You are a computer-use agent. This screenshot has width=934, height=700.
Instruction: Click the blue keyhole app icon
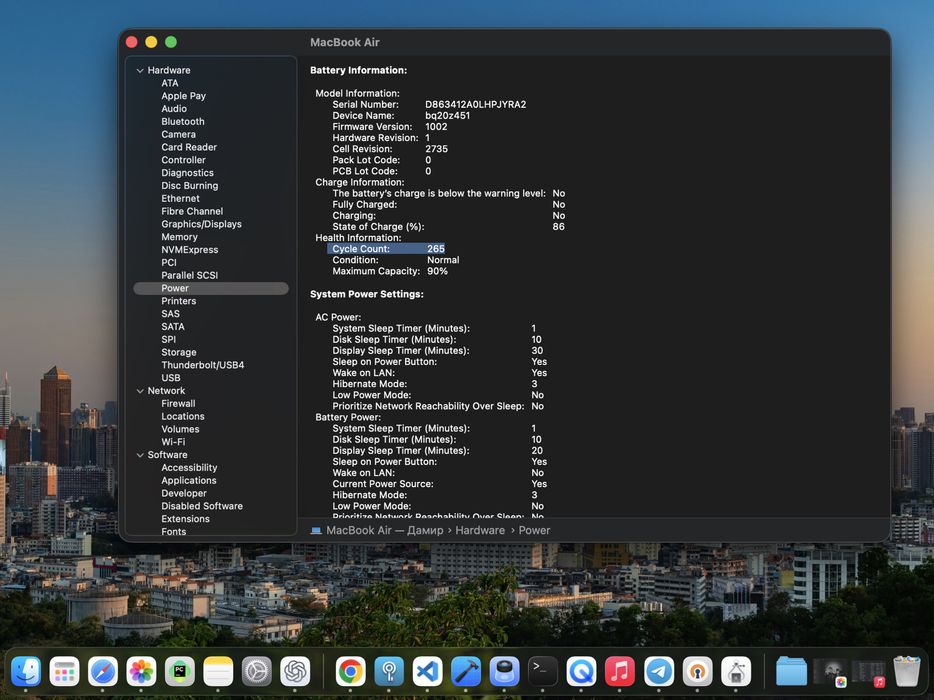tap(389, 671)
